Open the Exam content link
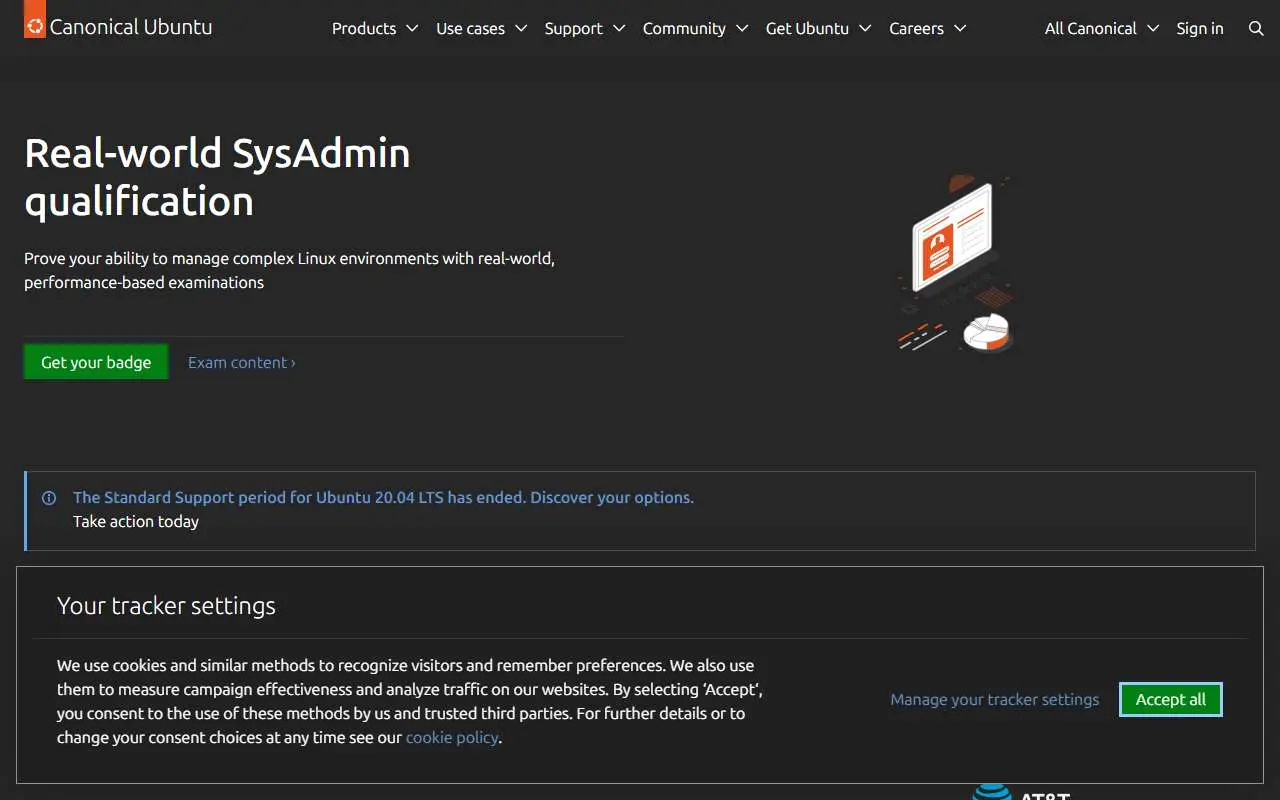This screenshot has height=800, width=1280. pyautogui.click(x=242, y=362)
